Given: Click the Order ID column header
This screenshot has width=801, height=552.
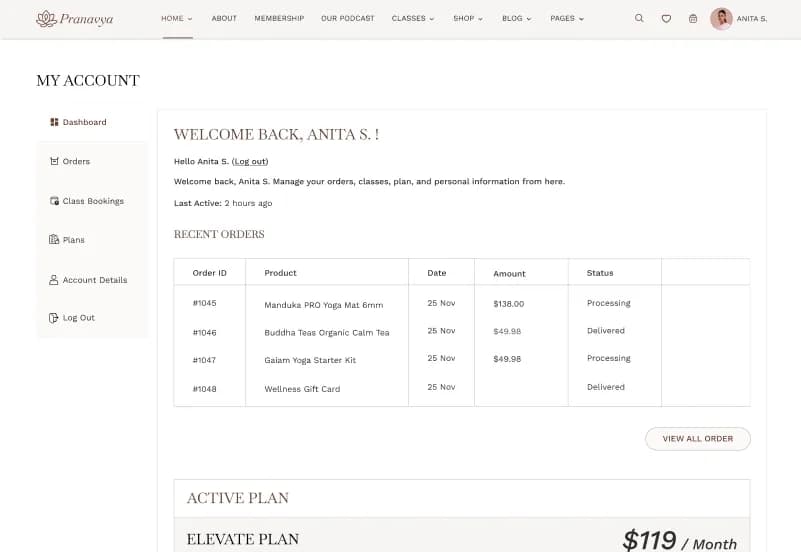Looking at the screenshot, I should [209, 273].
